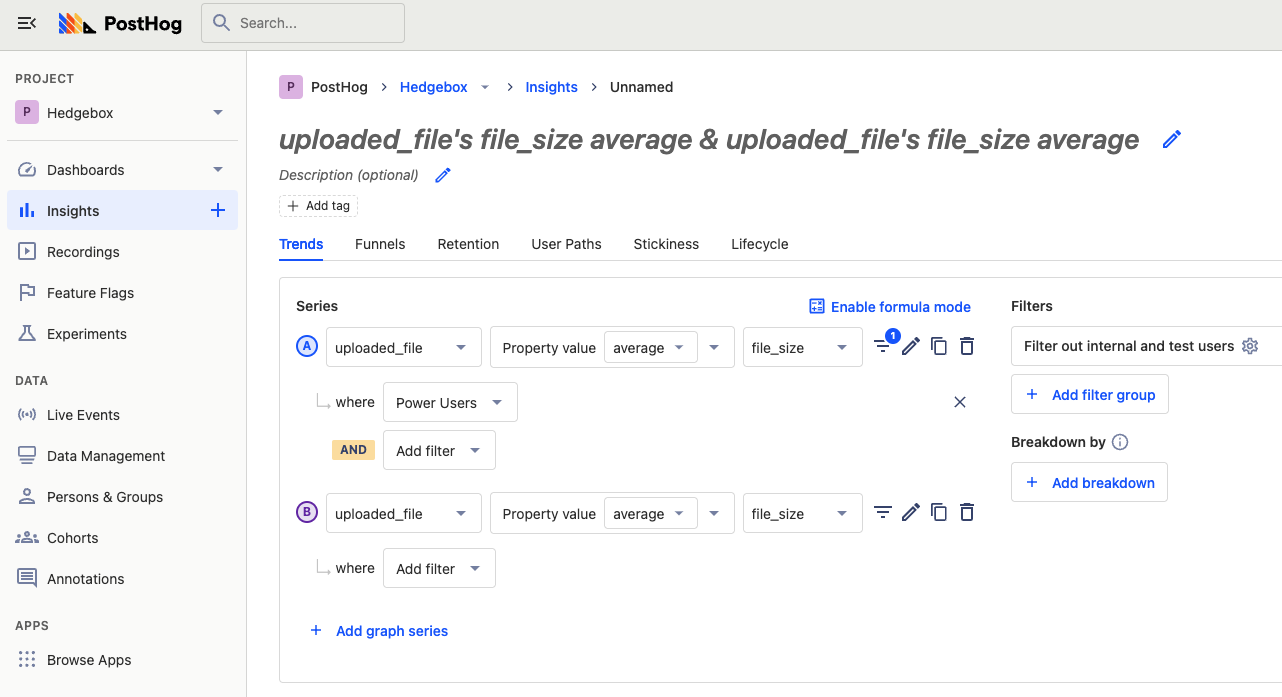
Task: Switch to the Retention tab
Action: [x=468, y=244]
